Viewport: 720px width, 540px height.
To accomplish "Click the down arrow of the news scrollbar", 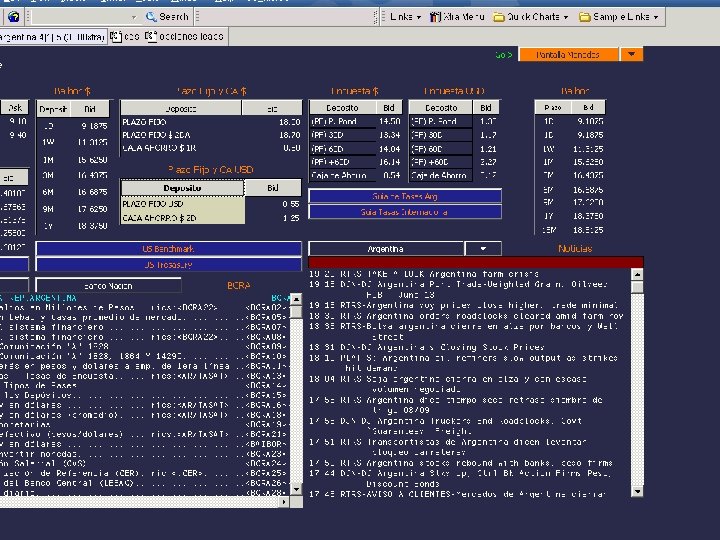I will 637,491.
